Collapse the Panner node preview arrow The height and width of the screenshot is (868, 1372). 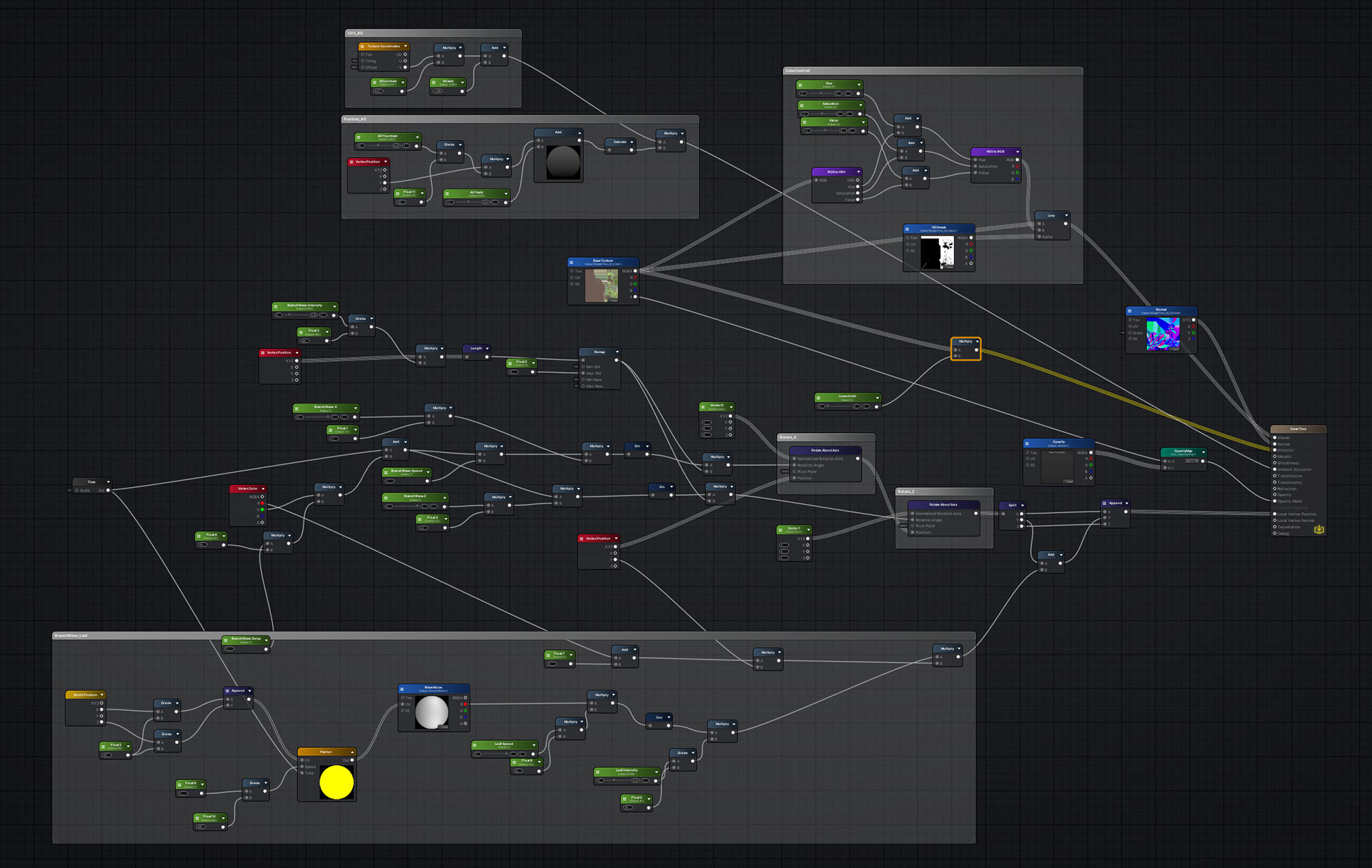tap(352, 752)
